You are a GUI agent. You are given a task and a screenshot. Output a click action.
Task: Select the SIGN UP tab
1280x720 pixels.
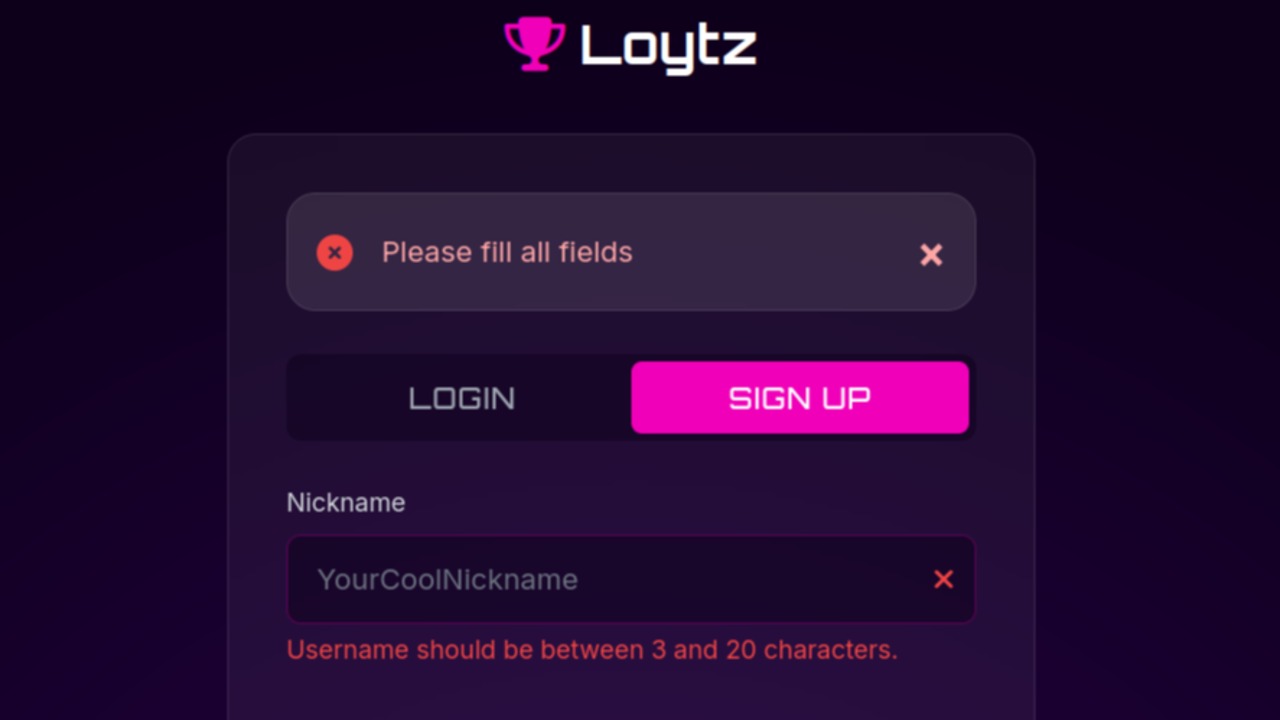[800, 398]
